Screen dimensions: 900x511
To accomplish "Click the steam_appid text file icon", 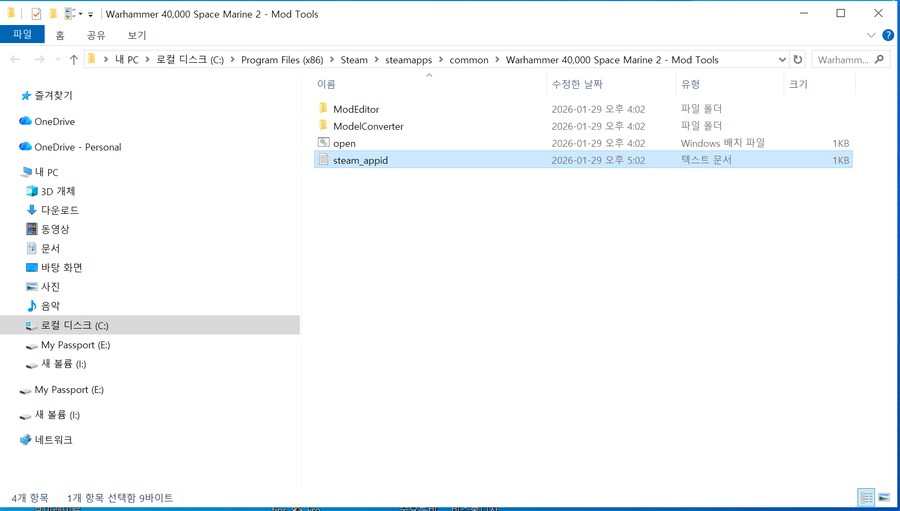I will (323, 160).
